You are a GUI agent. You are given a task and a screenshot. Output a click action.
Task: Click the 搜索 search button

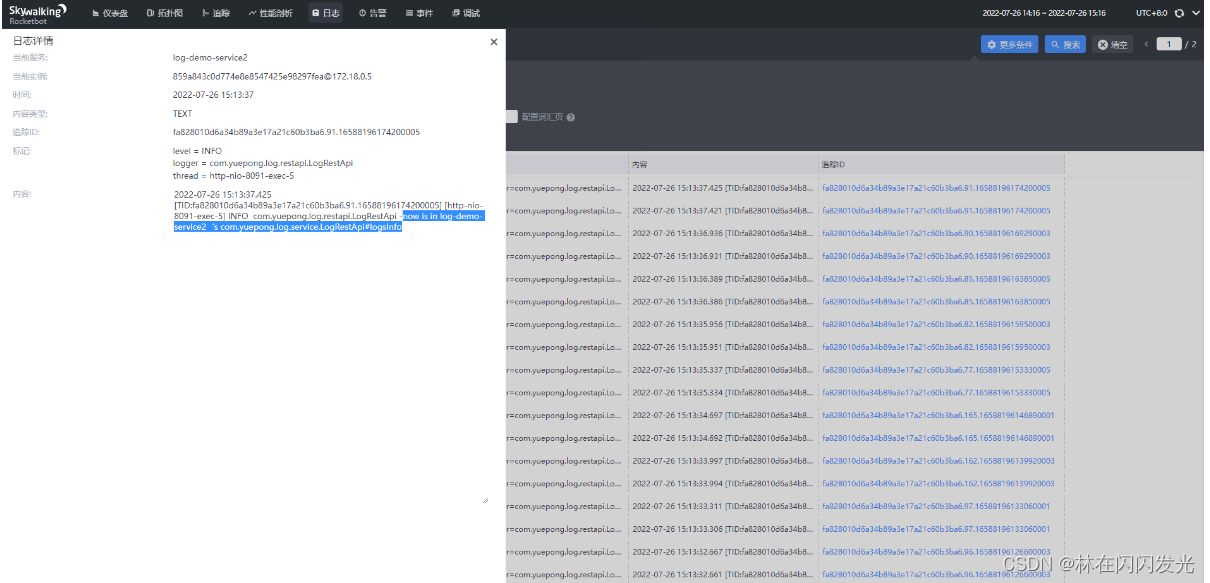[x=1065, y=44]
